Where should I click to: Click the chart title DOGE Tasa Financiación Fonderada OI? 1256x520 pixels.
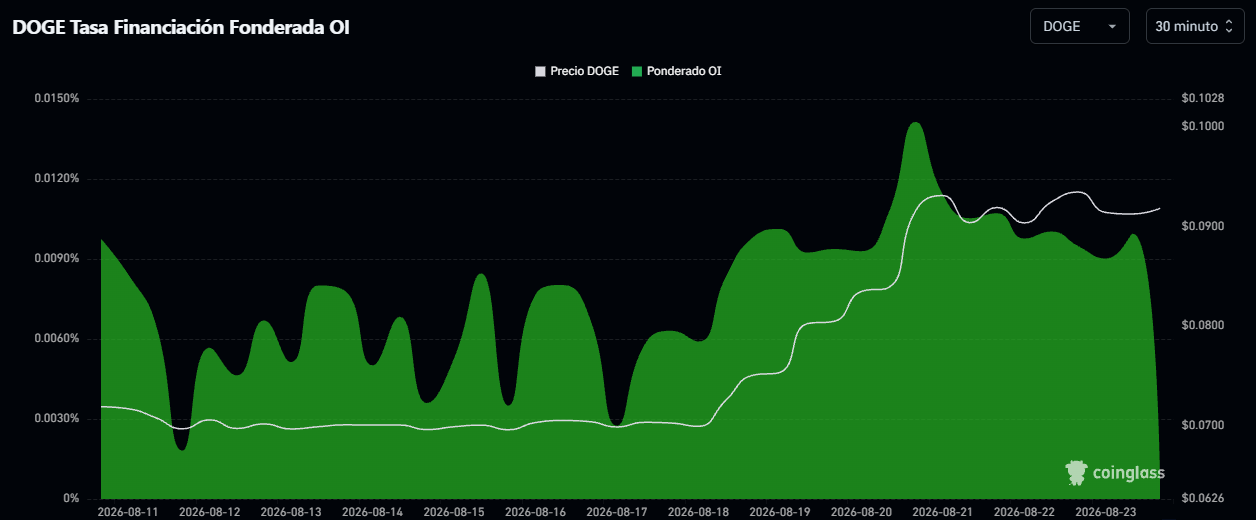181,27
